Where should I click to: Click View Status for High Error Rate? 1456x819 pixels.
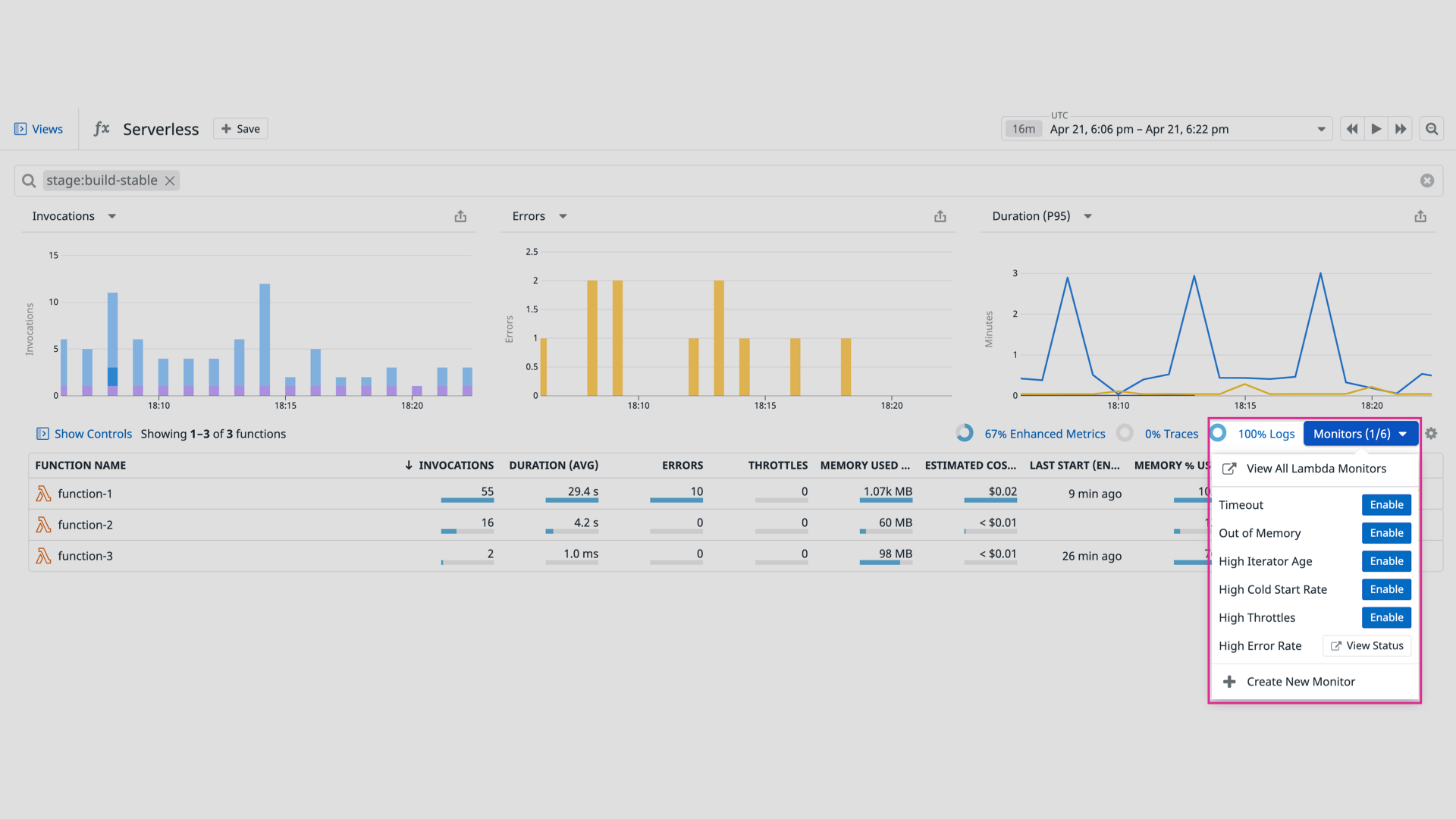coord(1367,645)
